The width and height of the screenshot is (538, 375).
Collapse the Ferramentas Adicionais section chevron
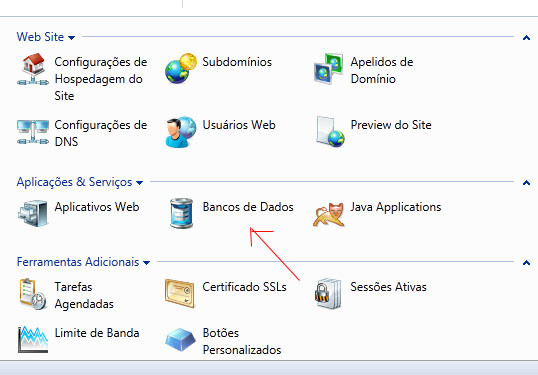(x=526, y=263)
